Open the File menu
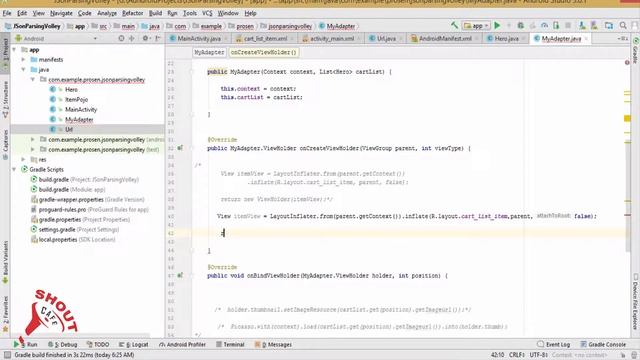This screenshot has width=640, height=360. click(x=7, y=13)
